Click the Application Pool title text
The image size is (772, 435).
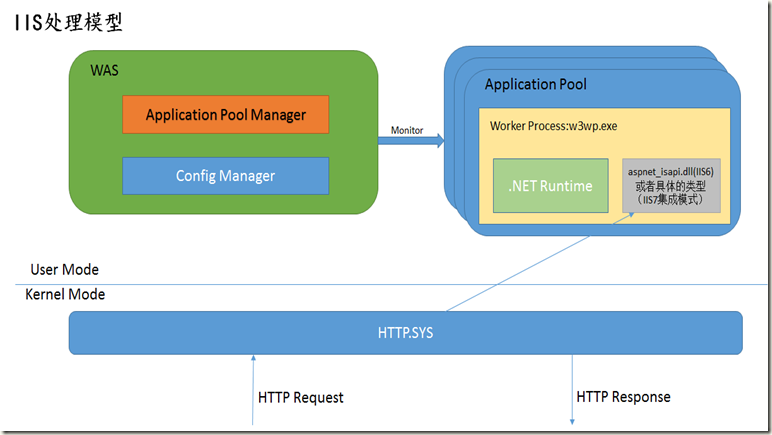point(536,85)
